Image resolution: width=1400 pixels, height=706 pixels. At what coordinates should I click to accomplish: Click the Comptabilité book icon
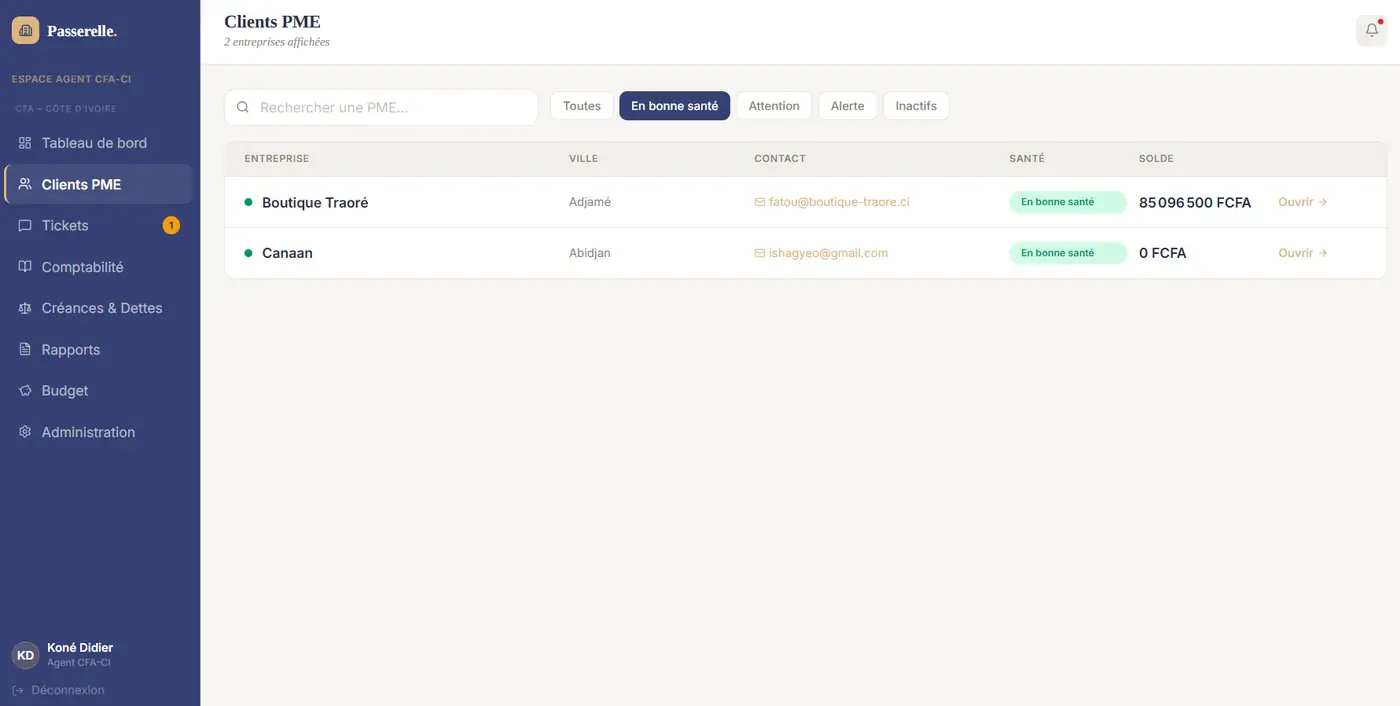(x=25, y=267)
